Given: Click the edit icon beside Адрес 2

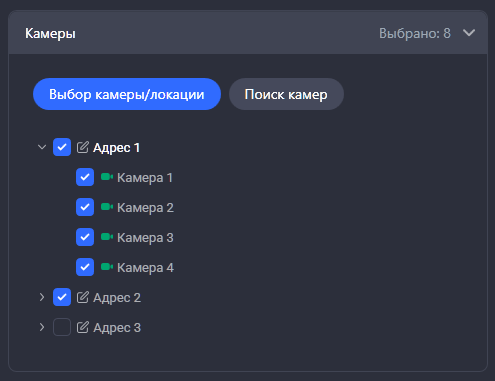Looking at the screenshot, I should 83,297.
